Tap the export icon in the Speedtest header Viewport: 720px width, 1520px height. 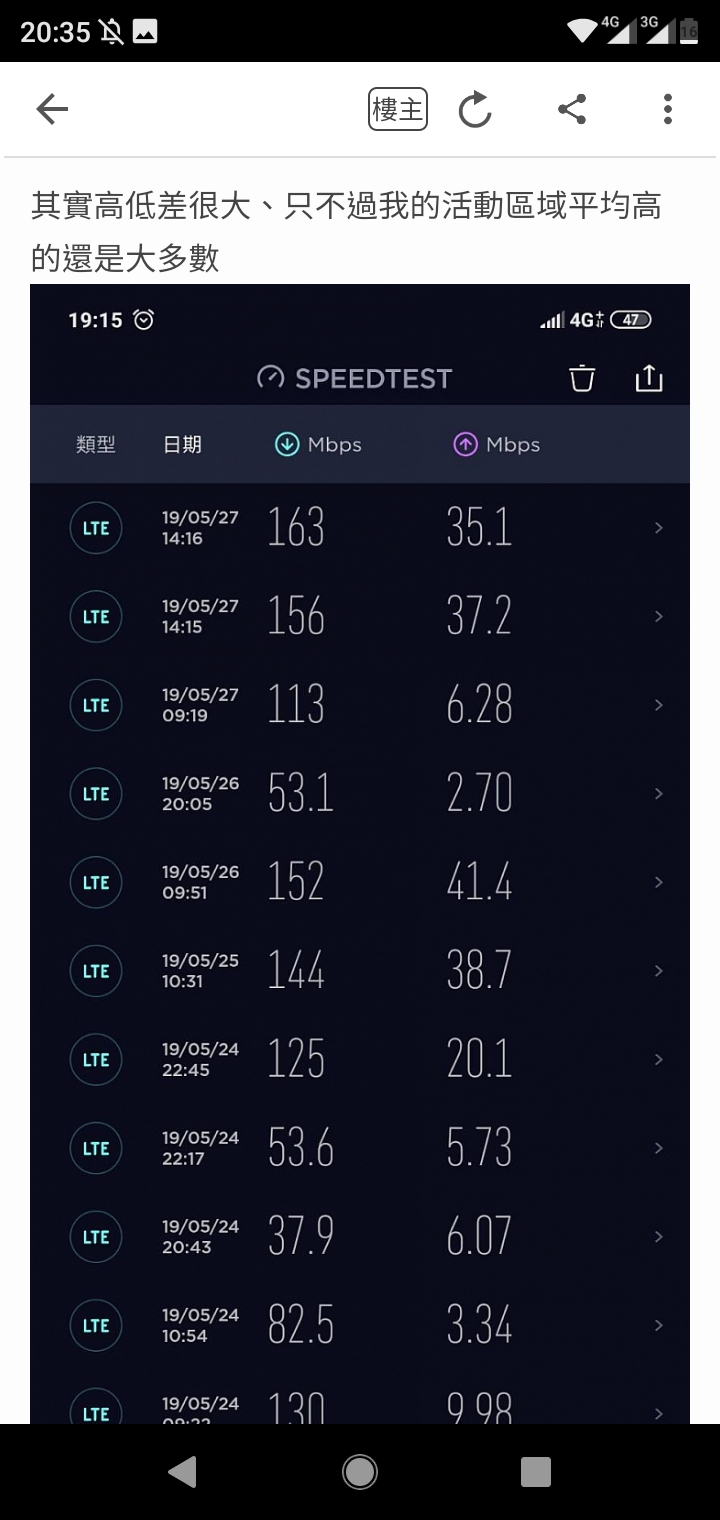(649, 378)
